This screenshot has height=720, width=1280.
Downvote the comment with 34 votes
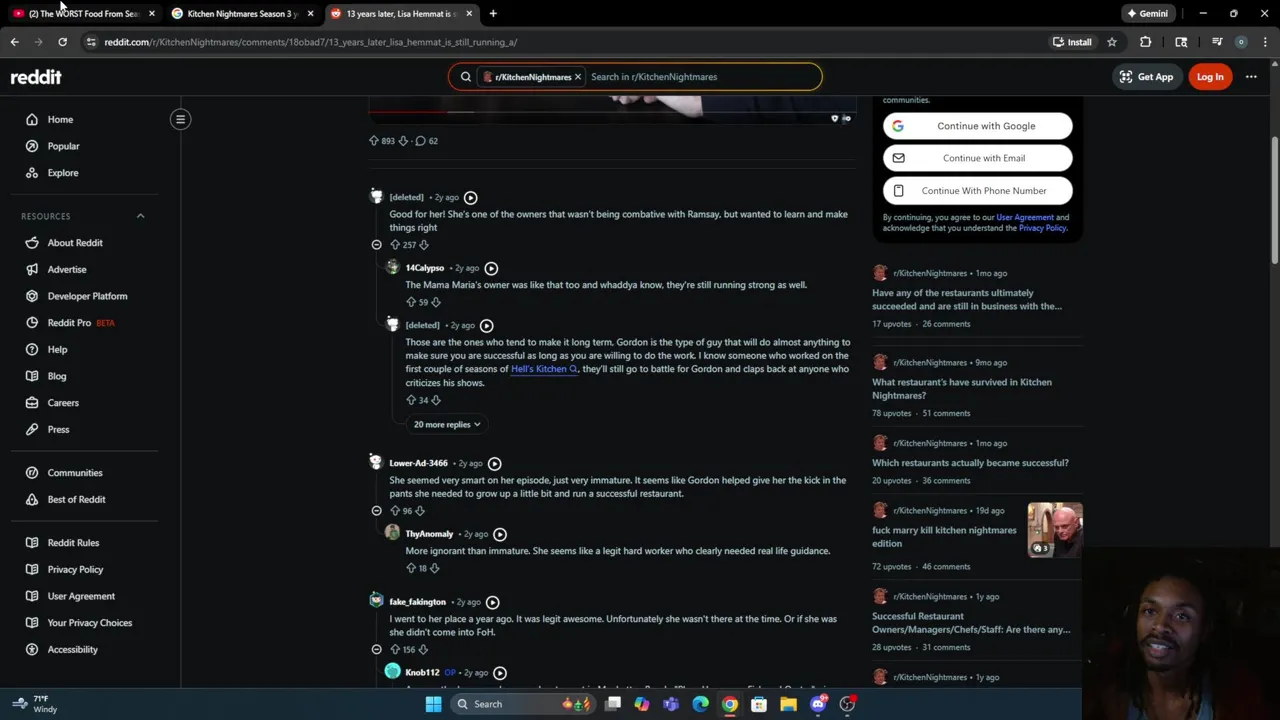[435, 400]
